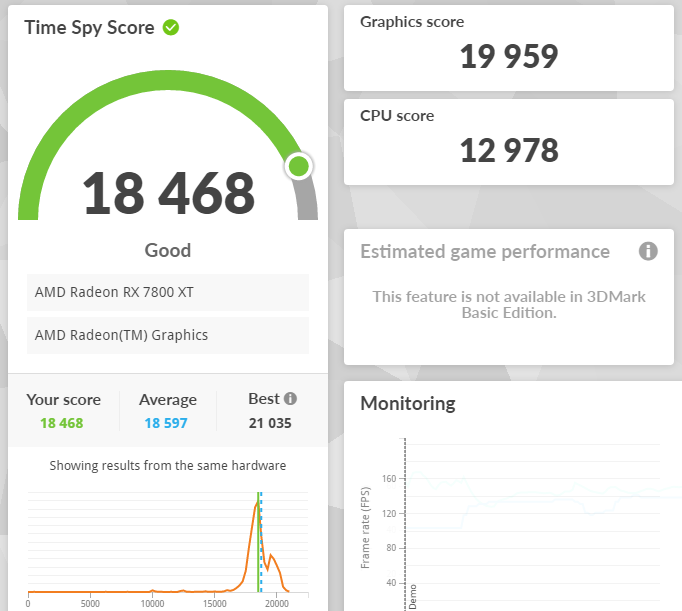This screenshot has width=682, height=611.
Task: Click the green Your score value 18 468
Action: point(62,423)
